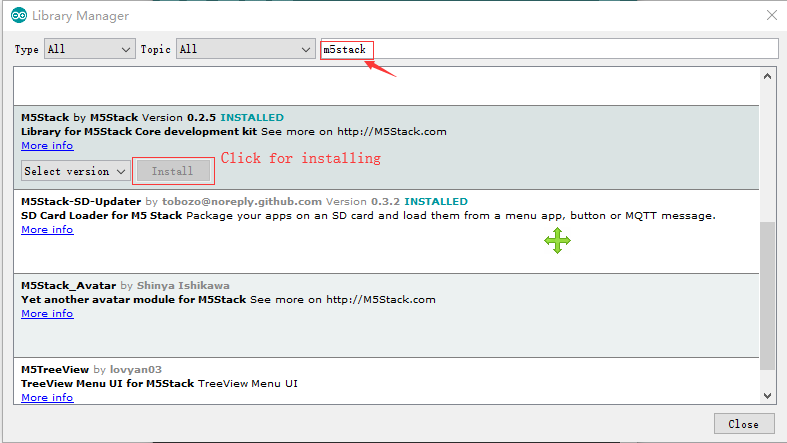This screenshot has width=787, height=443.
Task: Click author name Shinya Ishikawa
Action: tap(183, 285)
